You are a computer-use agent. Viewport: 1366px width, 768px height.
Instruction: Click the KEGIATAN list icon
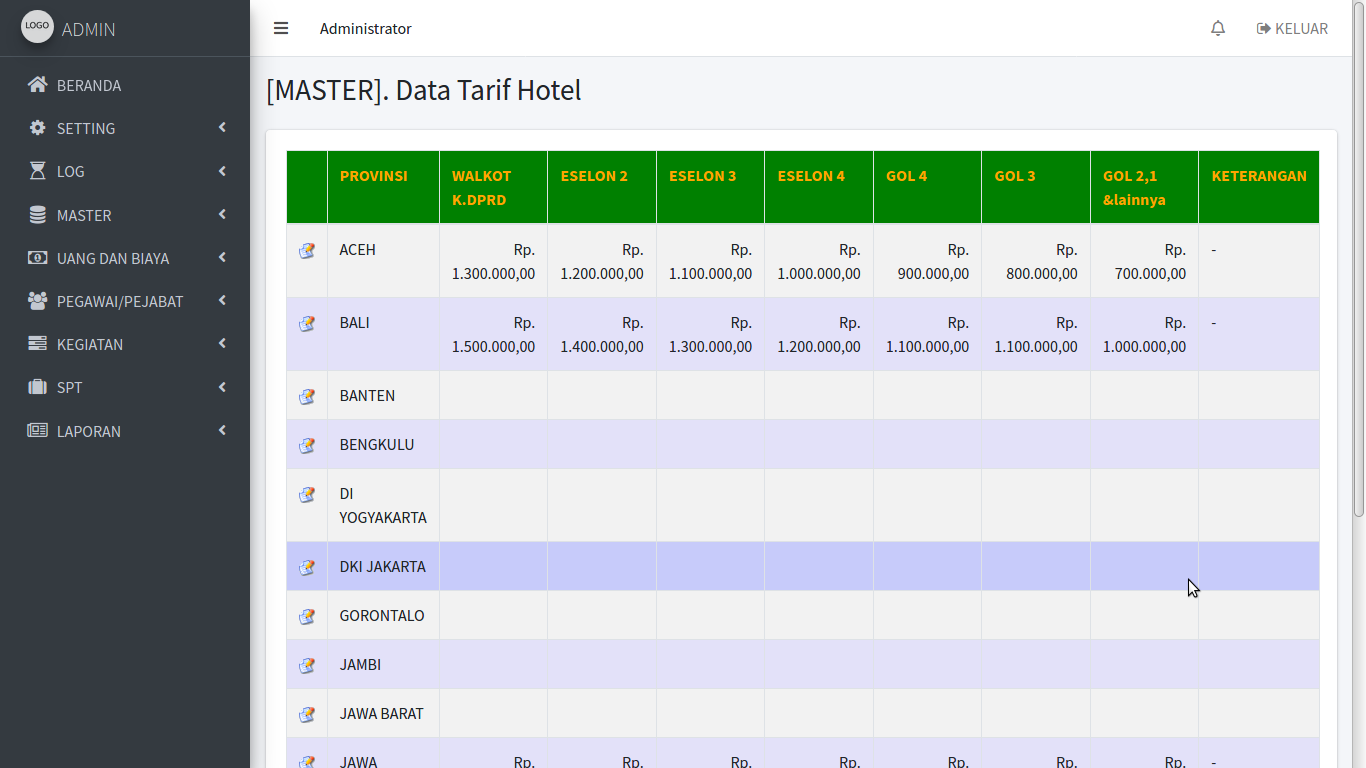[x=38, y=344]
